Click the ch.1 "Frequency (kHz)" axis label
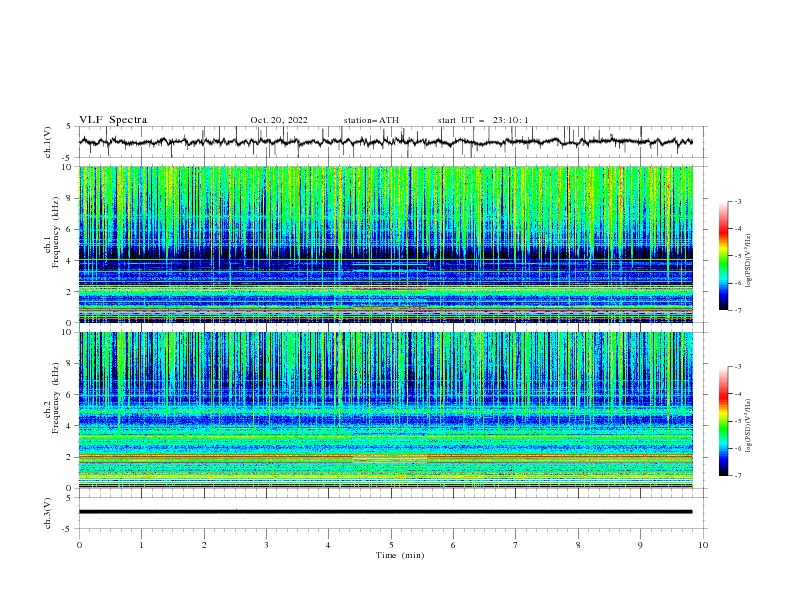This screenshot has width=792, height=612. pos(56,233)
